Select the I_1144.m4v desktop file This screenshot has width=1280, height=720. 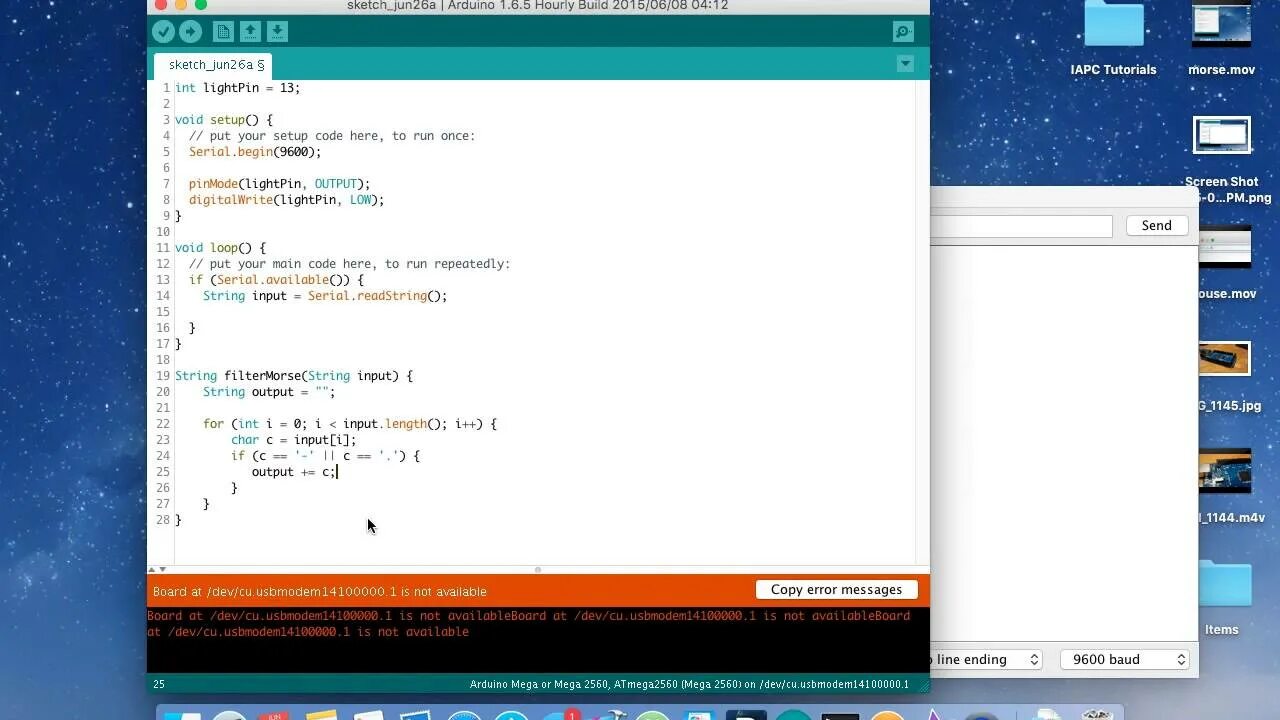1230,488
